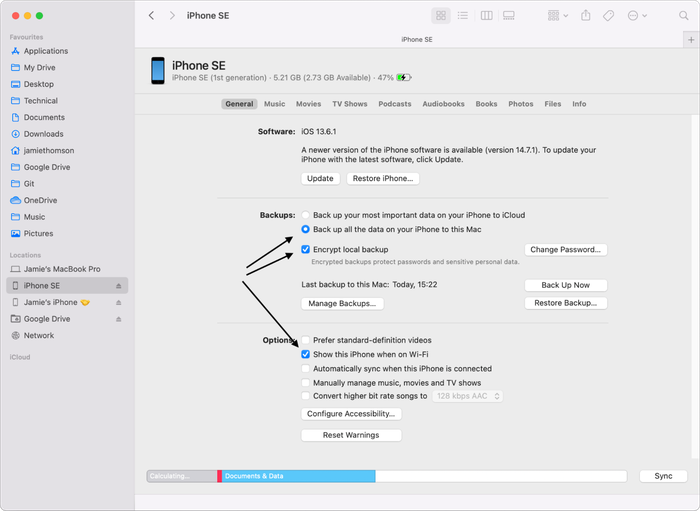700x511 pixels.
Task: Open the Finder search field
Action: (x=682, y=16)
